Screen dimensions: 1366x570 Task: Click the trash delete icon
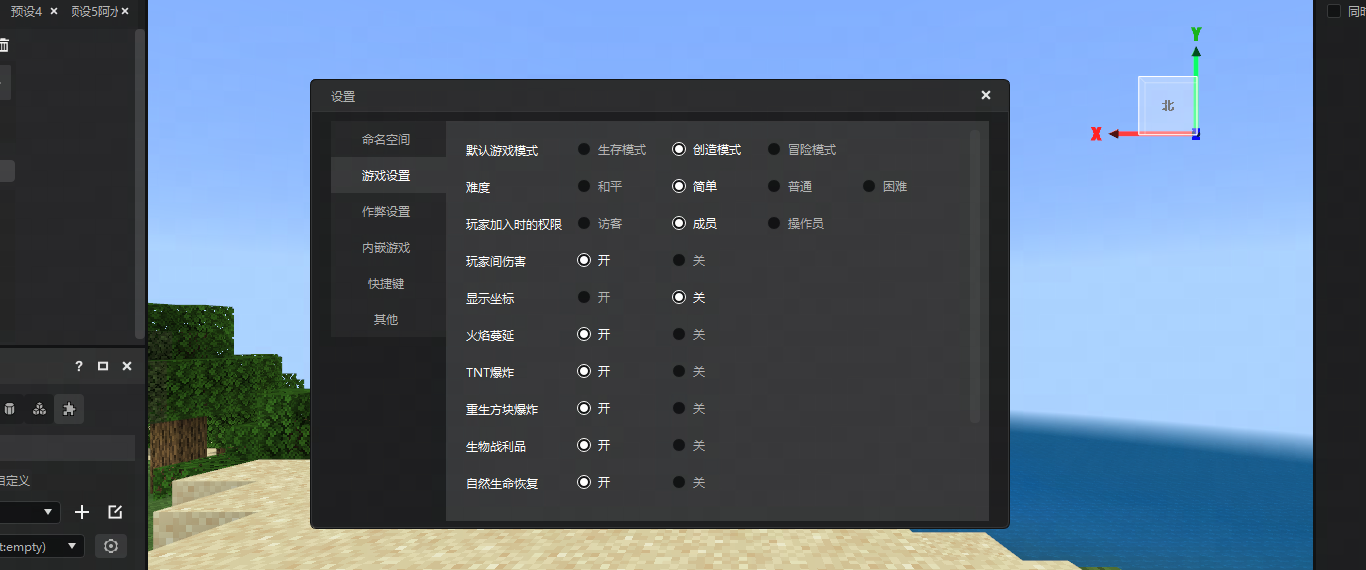coord(4,45)
